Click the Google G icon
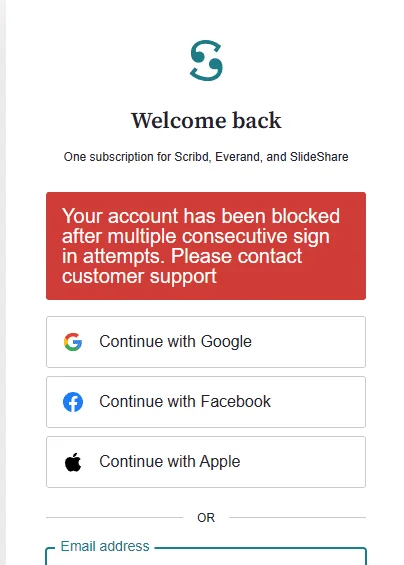Viewport: 404px width, 565px height. tap(73, 342)
